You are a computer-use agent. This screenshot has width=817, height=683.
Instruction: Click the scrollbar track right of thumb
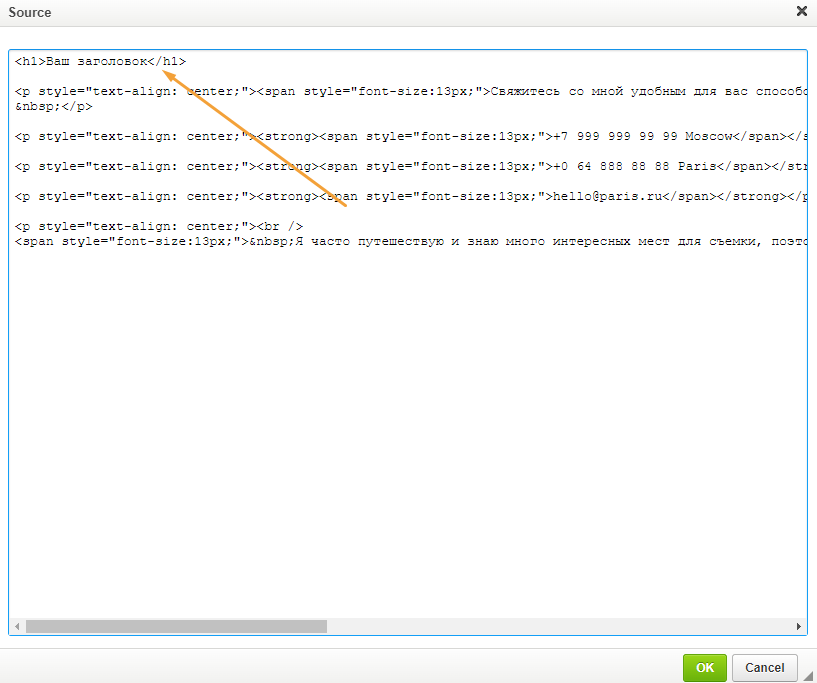tap(559, 626)
